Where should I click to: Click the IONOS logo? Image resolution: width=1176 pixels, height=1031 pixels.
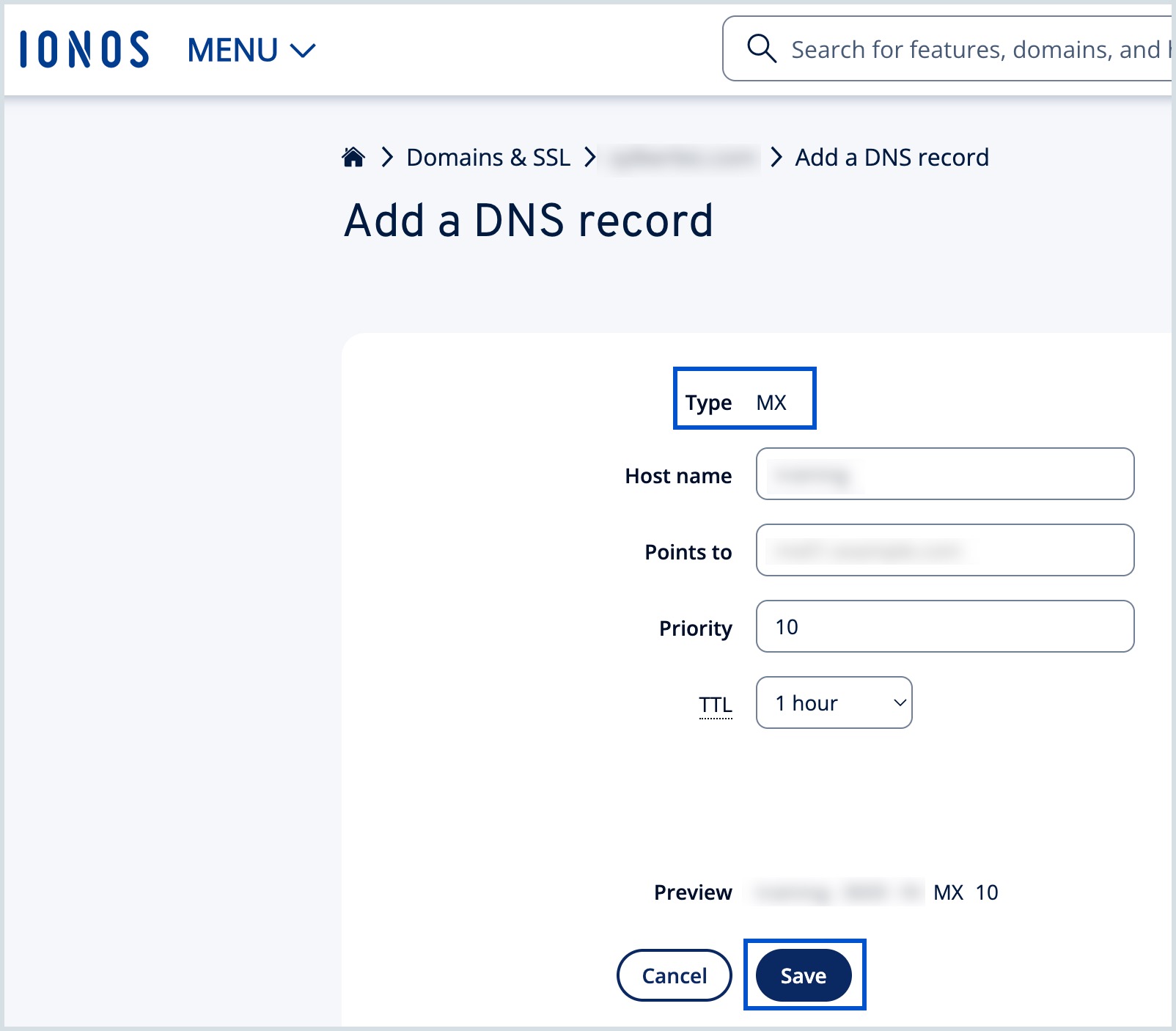(84, 50)
